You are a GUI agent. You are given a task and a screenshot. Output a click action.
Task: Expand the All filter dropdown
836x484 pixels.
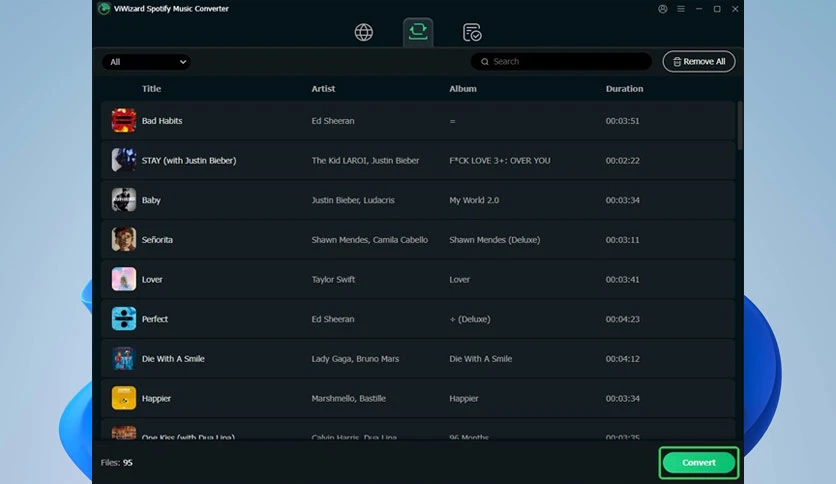[x=146, y=62]
